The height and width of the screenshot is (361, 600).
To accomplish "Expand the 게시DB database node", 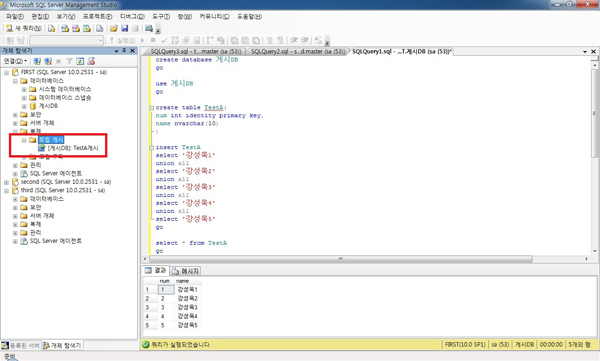I will (24, 106).
